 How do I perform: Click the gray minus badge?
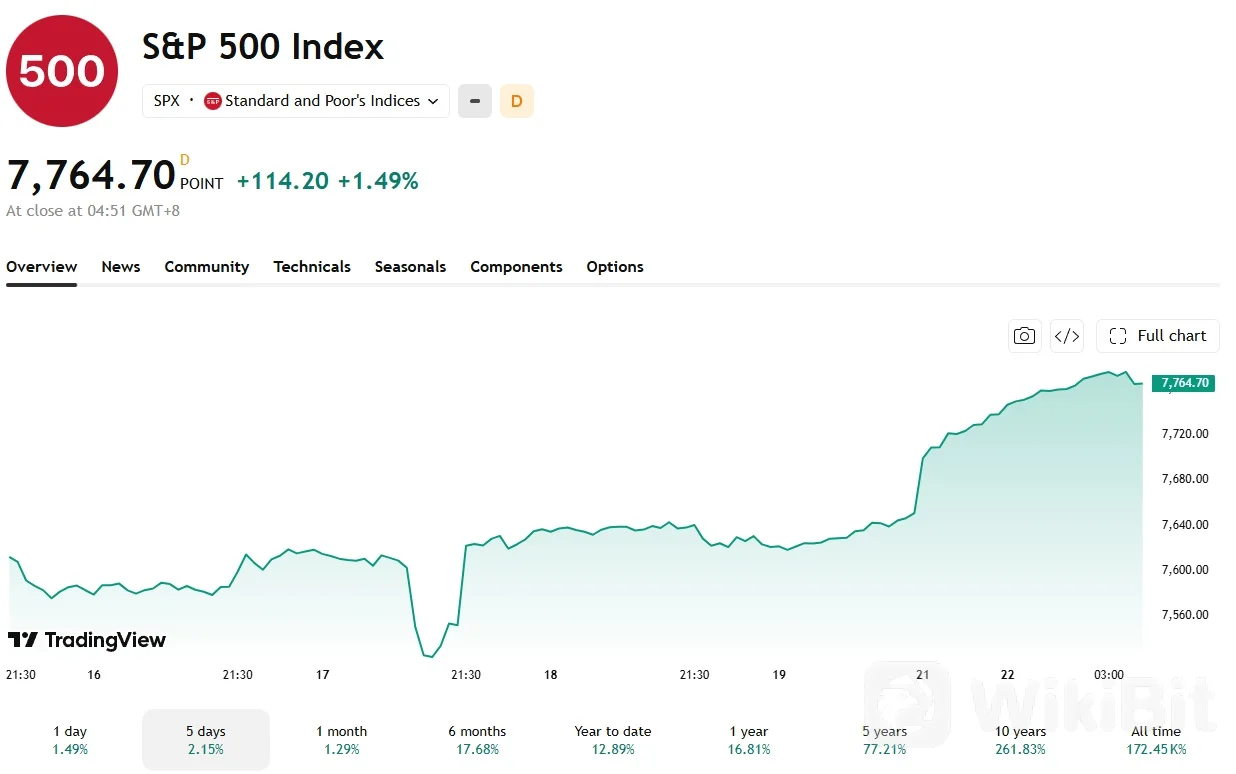coord(475,101)
